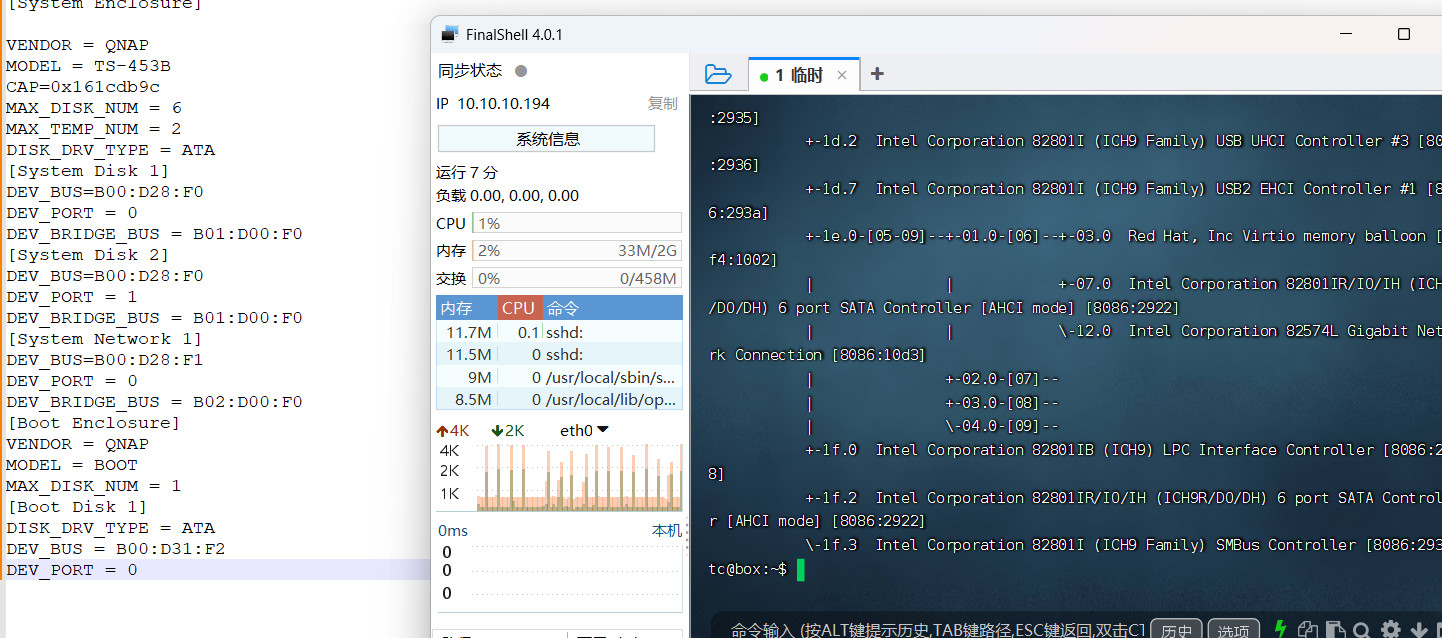Click the IP address 10.10.10.194
Image resolution: width=1442 pixels, height=638 pixels.
[x=503, y=103]
